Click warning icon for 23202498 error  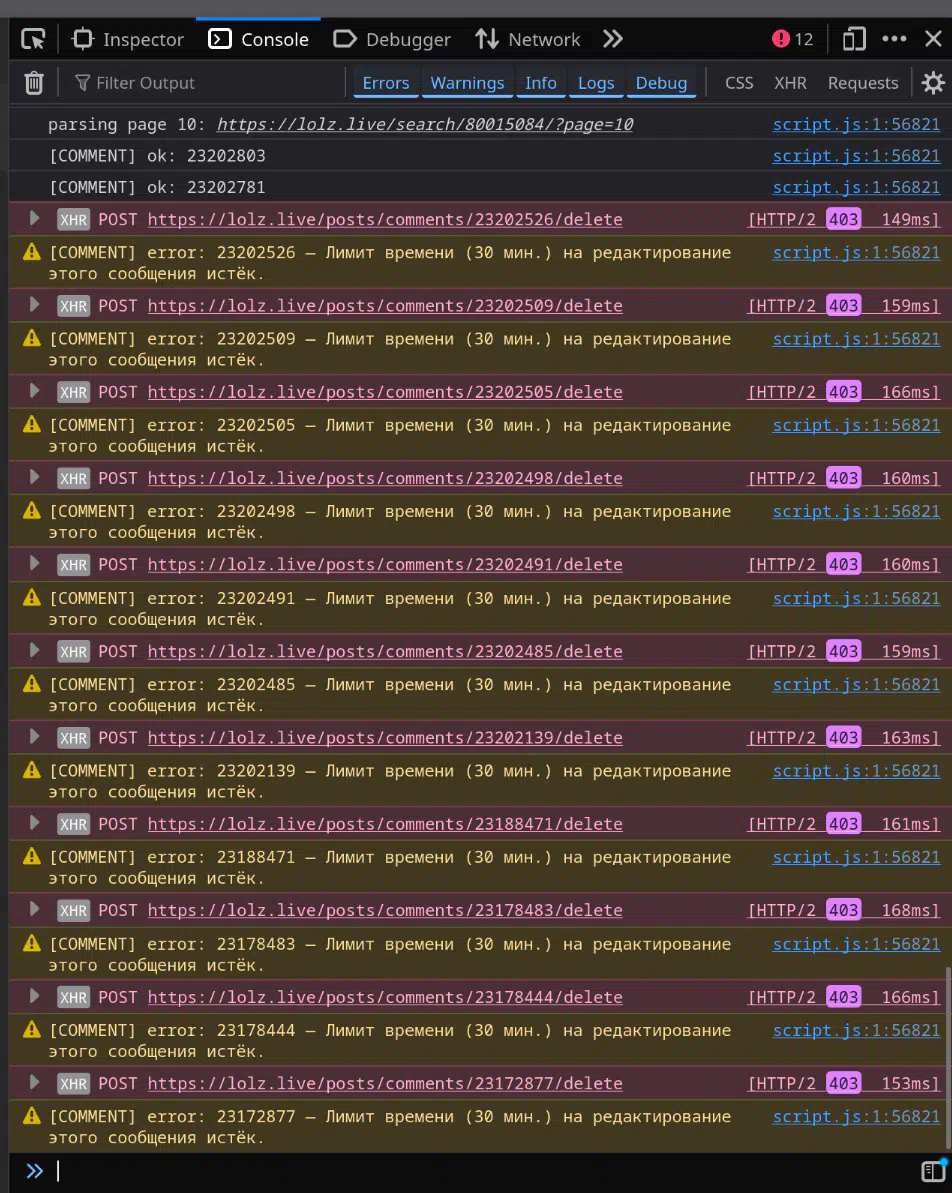tap(31, 511)
